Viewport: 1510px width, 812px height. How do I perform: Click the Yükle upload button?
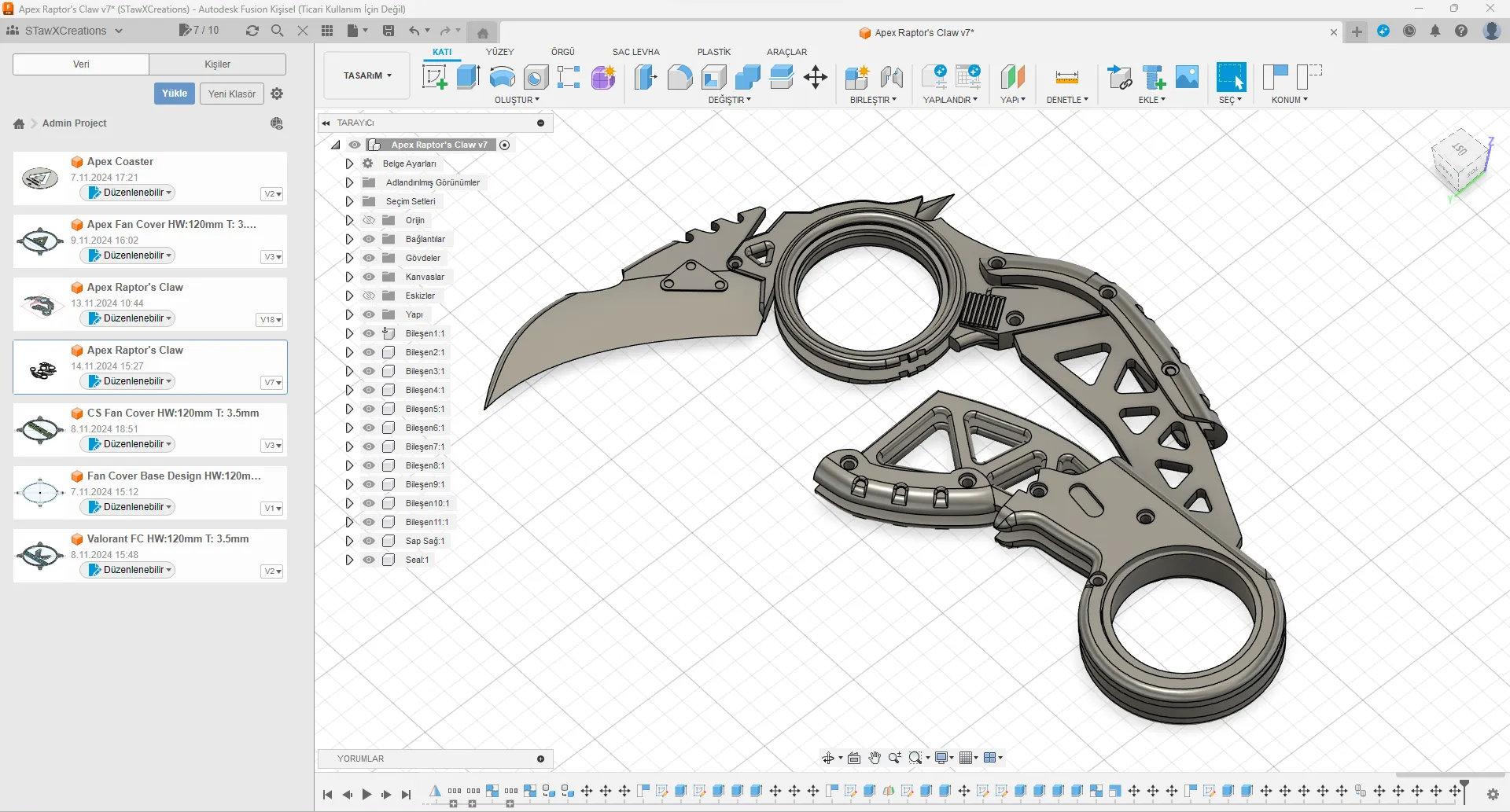pos(175,94)
